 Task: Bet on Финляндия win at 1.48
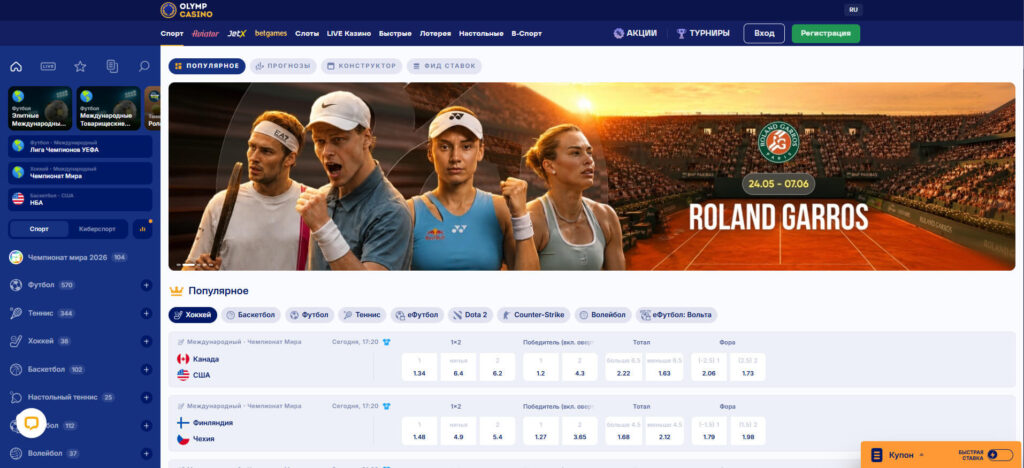[x=419, y=431]
